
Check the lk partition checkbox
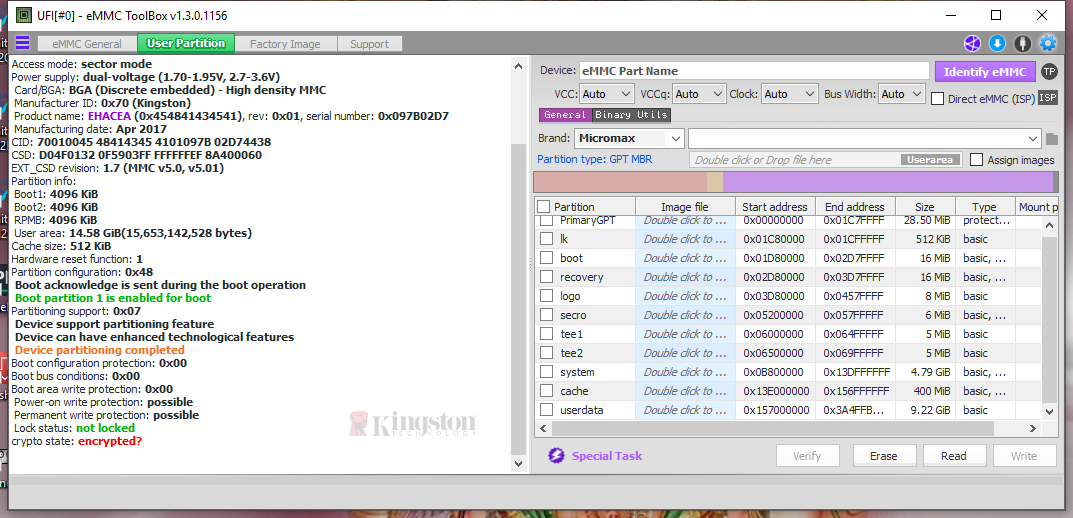click(x=546, y=239)
